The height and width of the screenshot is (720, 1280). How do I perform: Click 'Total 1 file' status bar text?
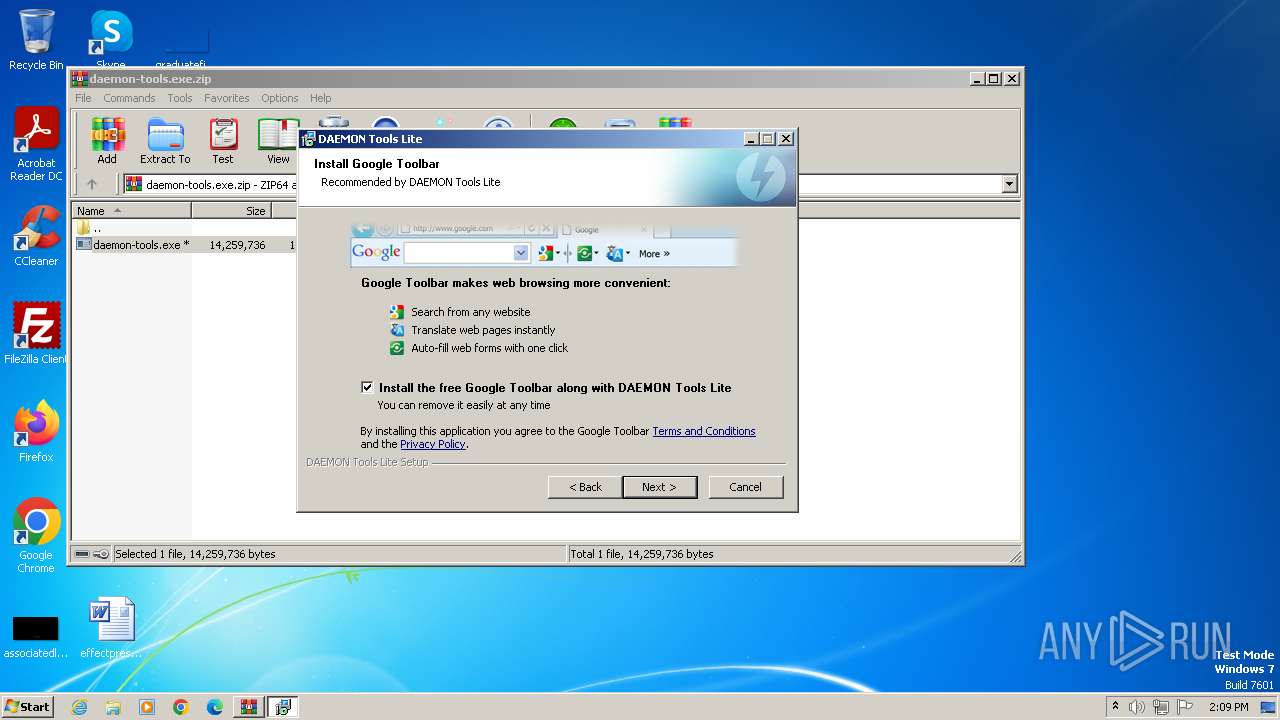pos(641,554)
